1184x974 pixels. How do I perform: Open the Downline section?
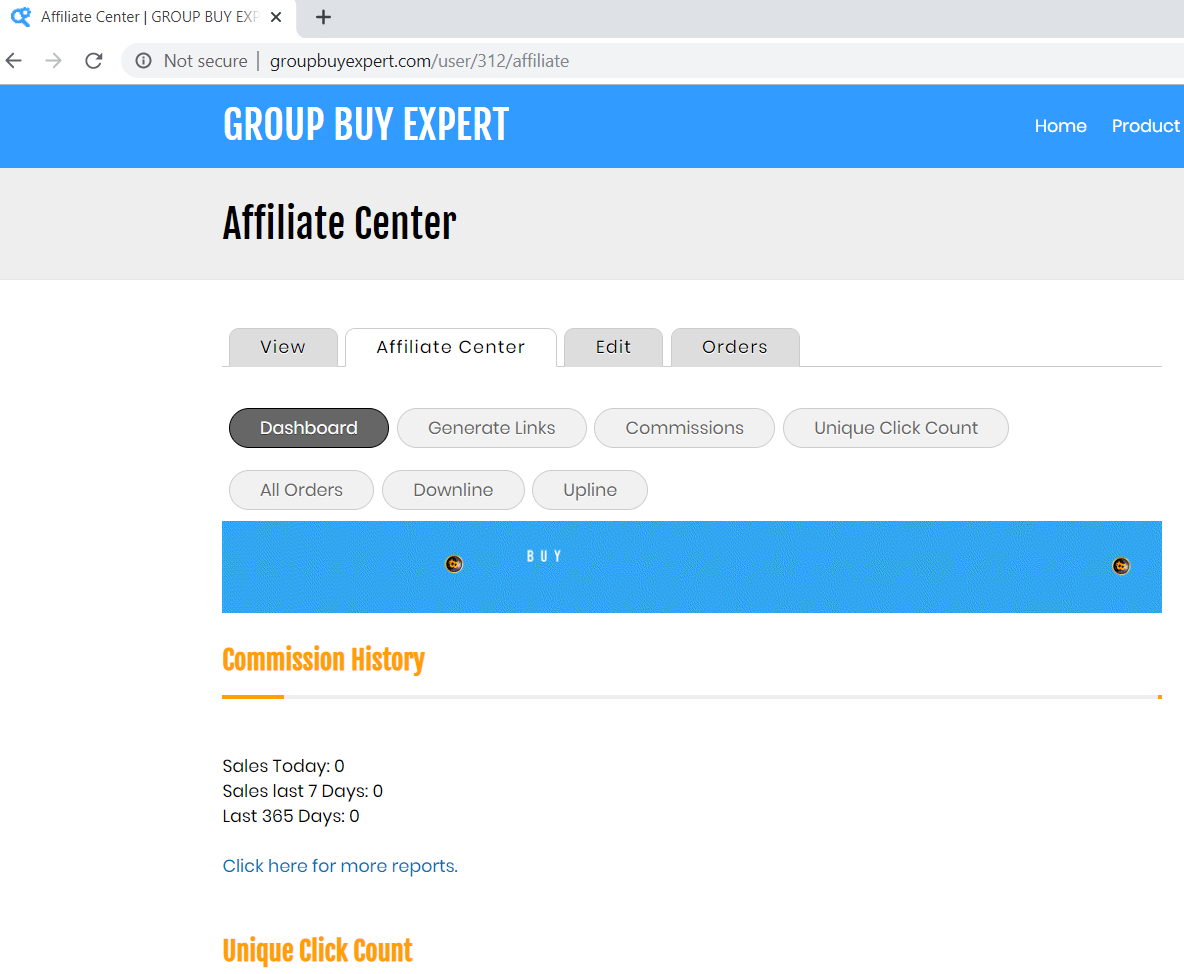click(453, 490)
